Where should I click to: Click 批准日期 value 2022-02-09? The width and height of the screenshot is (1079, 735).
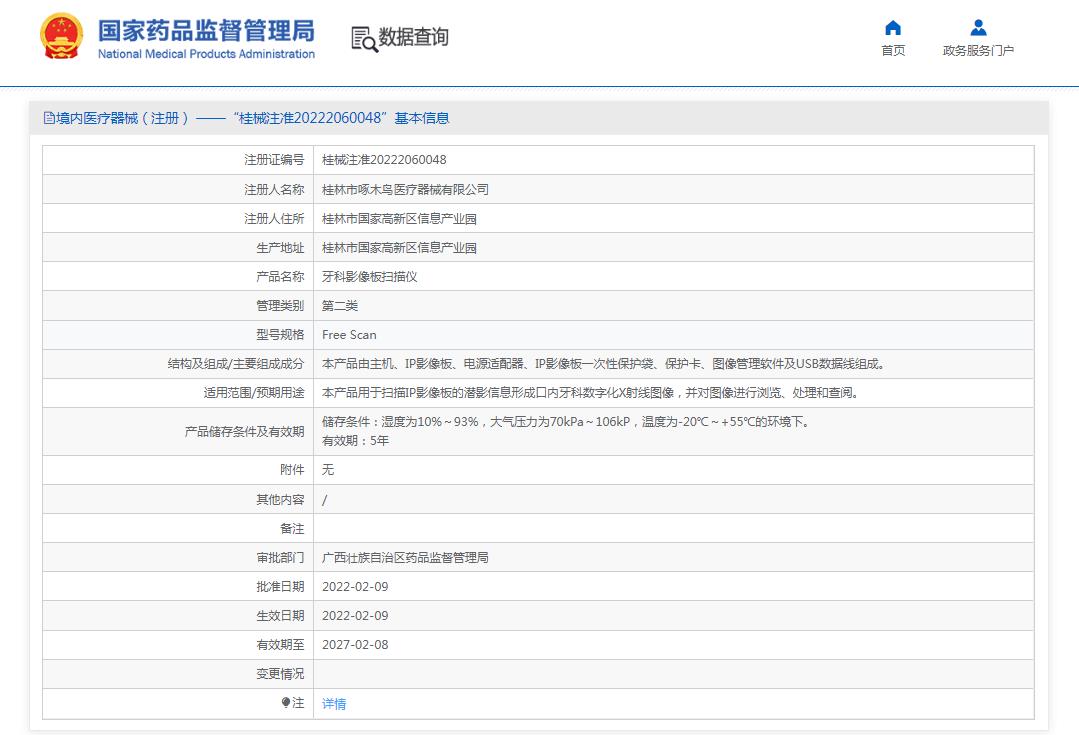coord(355,586)
